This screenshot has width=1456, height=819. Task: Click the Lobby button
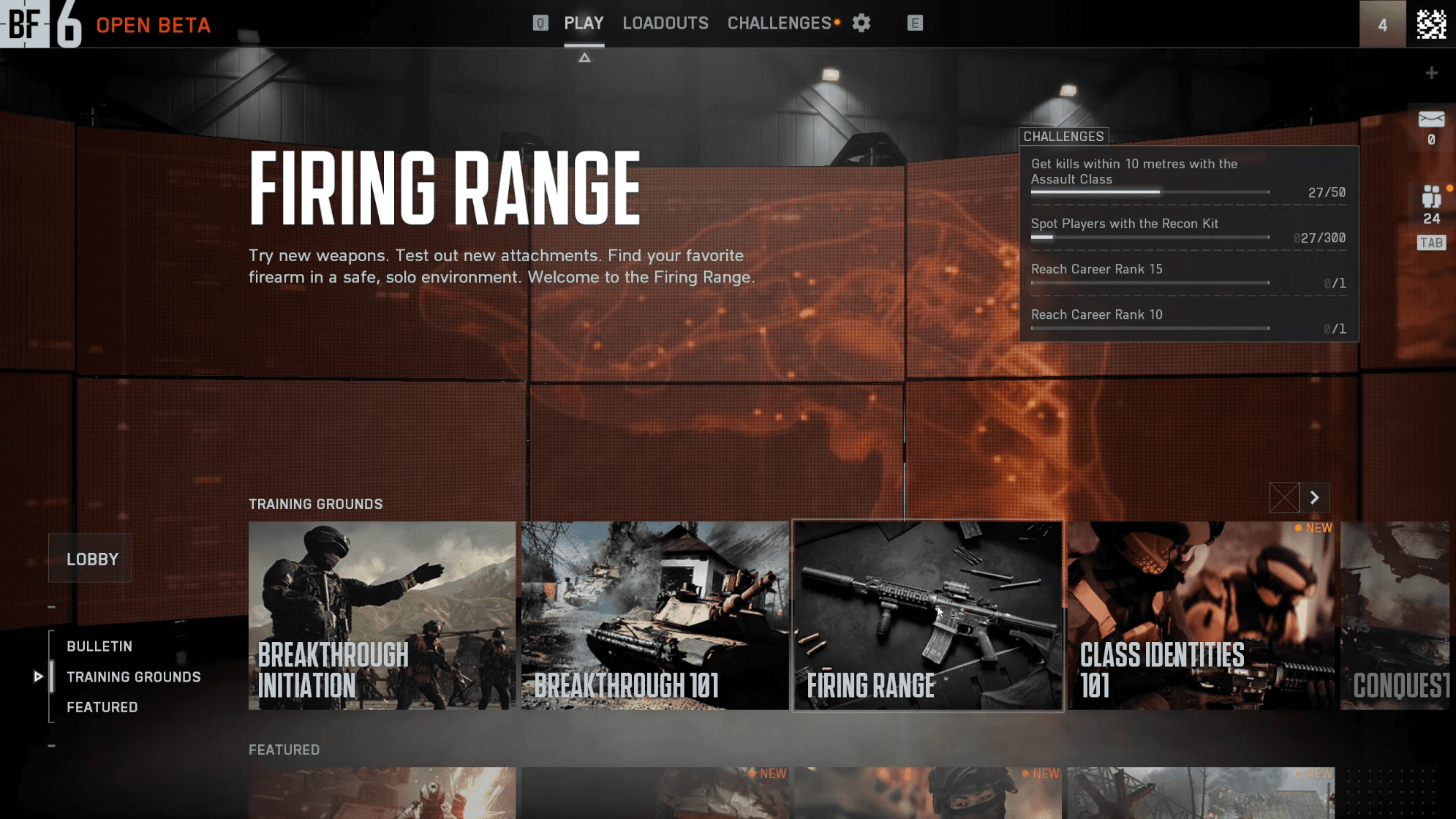click(91, 559)
